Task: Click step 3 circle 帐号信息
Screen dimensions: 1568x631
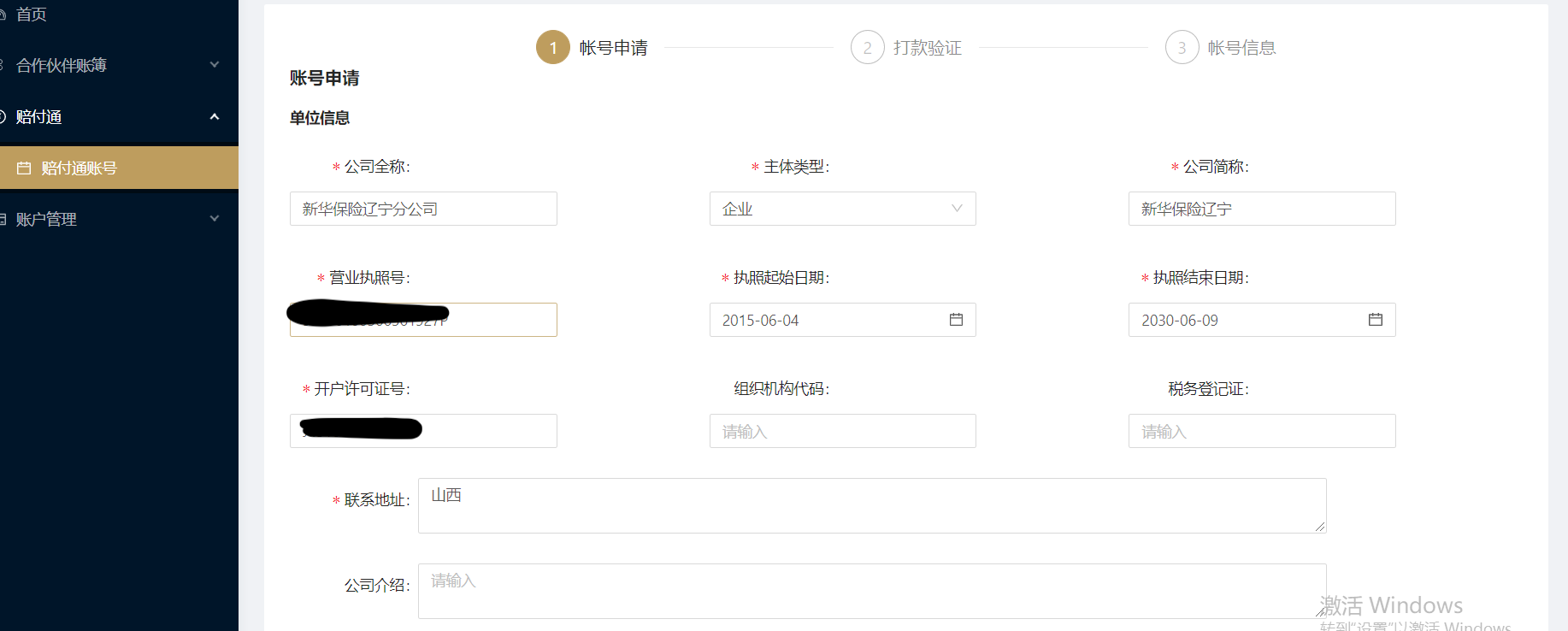Action: [x=1182, y=48]
